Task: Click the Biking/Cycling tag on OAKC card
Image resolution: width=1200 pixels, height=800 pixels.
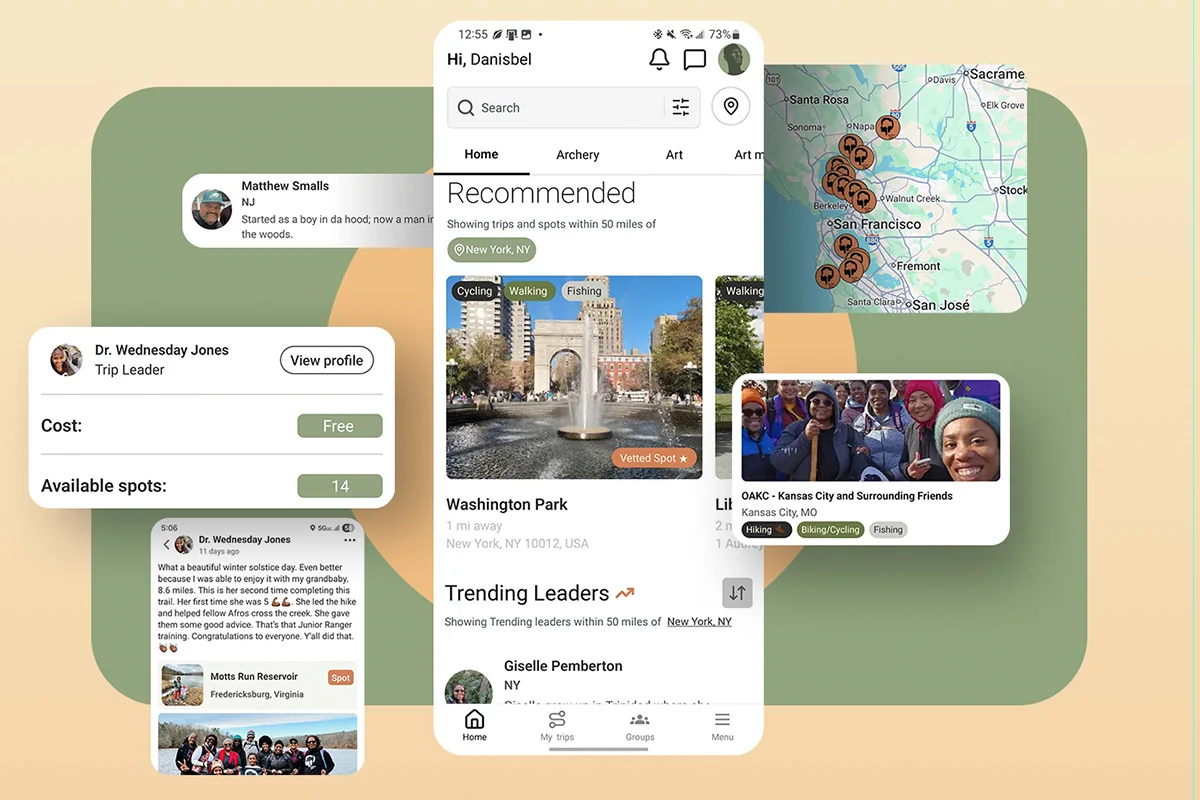Action: click(830, 530)
